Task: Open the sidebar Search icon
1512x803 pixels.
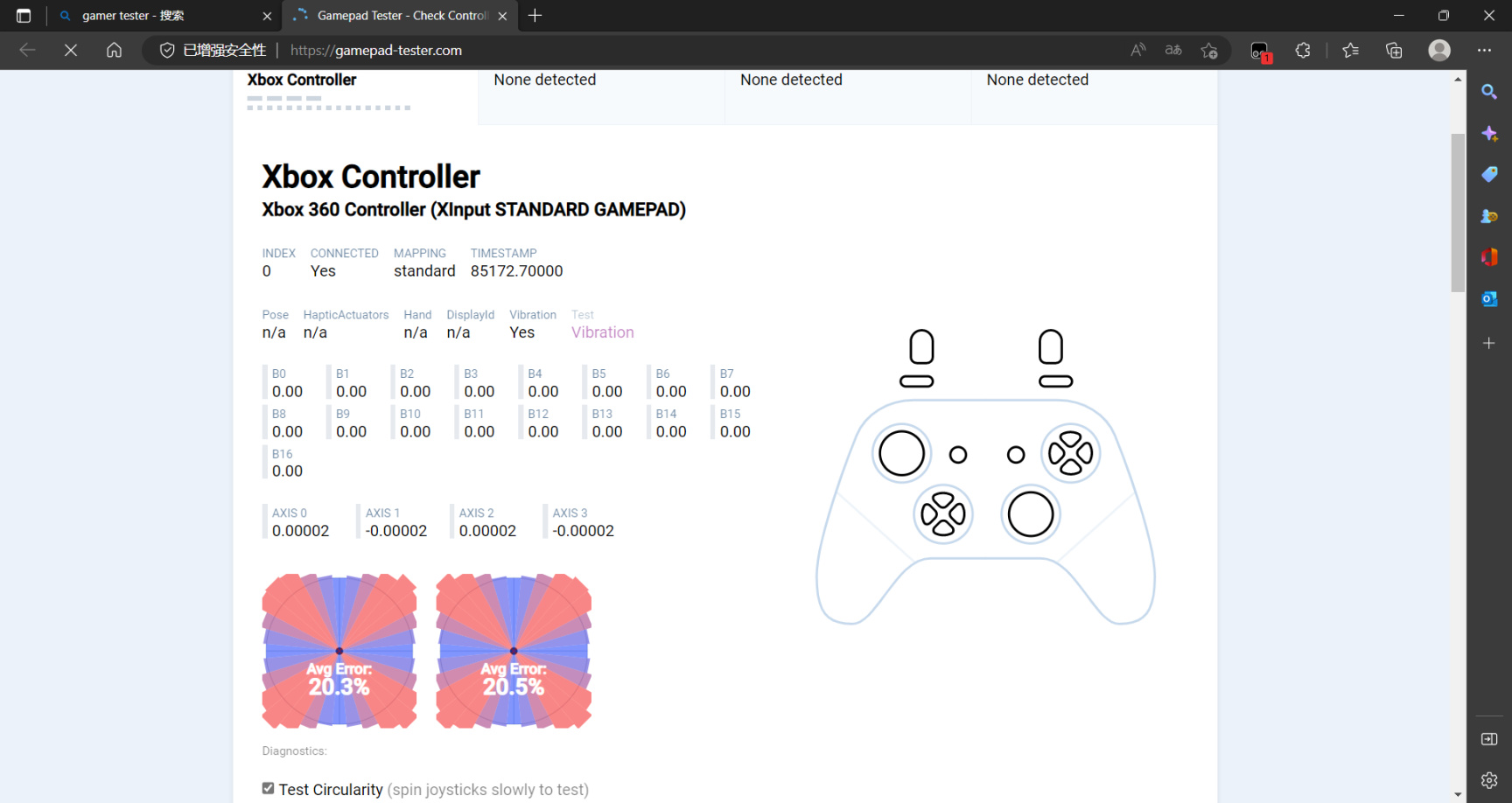Action: [1489, 92]
